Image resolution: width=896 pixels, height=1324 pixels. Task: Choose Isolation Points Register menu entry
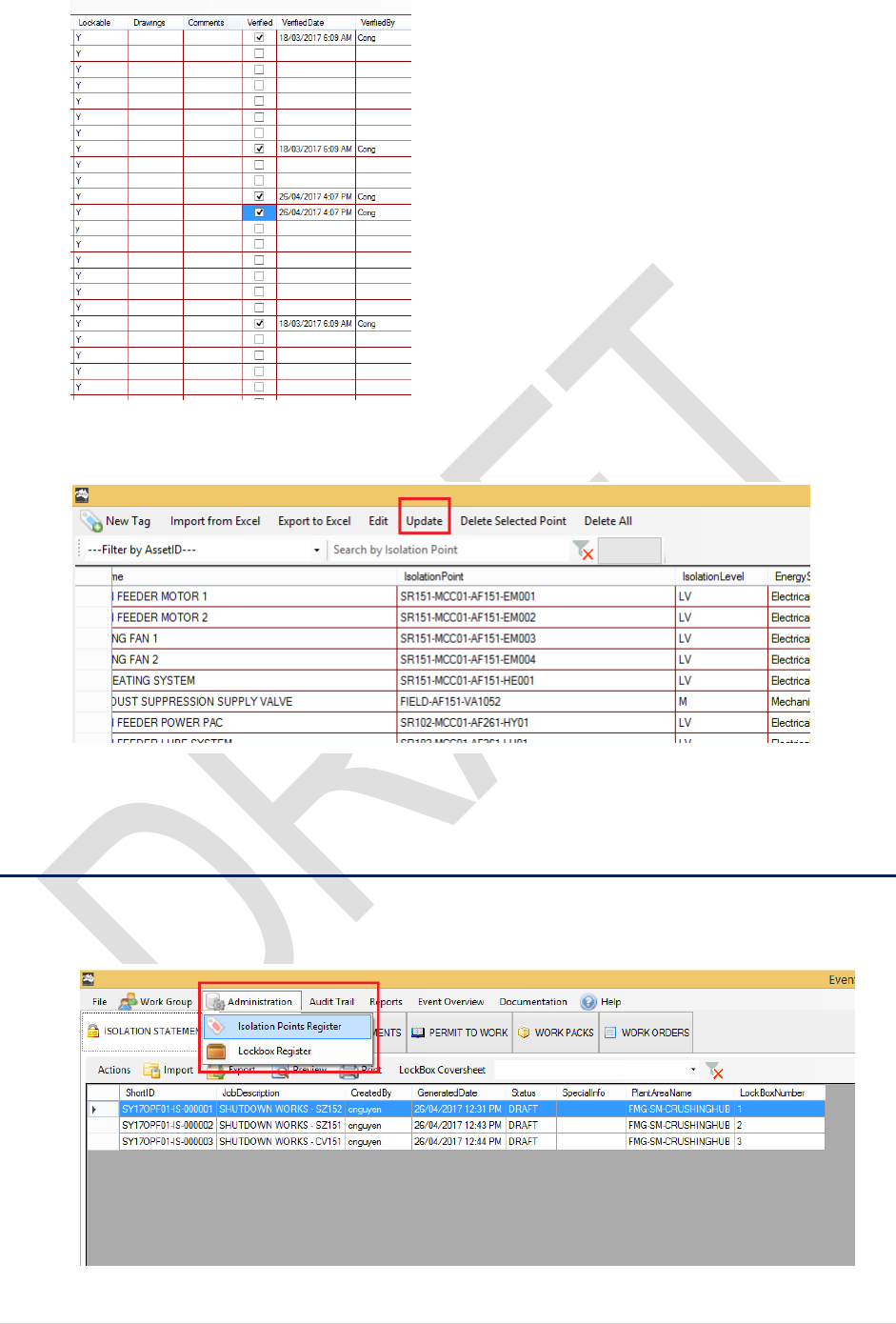click(x=288, y=1026)
